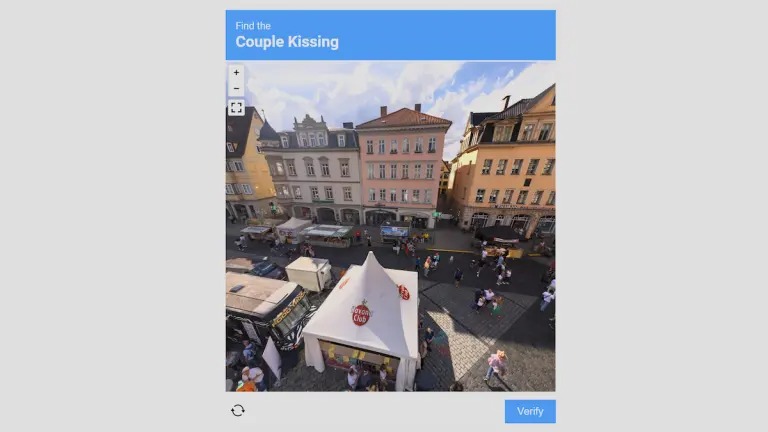
Task: Toggle fullscreen view of the image
Action: (x=236, y=108)
